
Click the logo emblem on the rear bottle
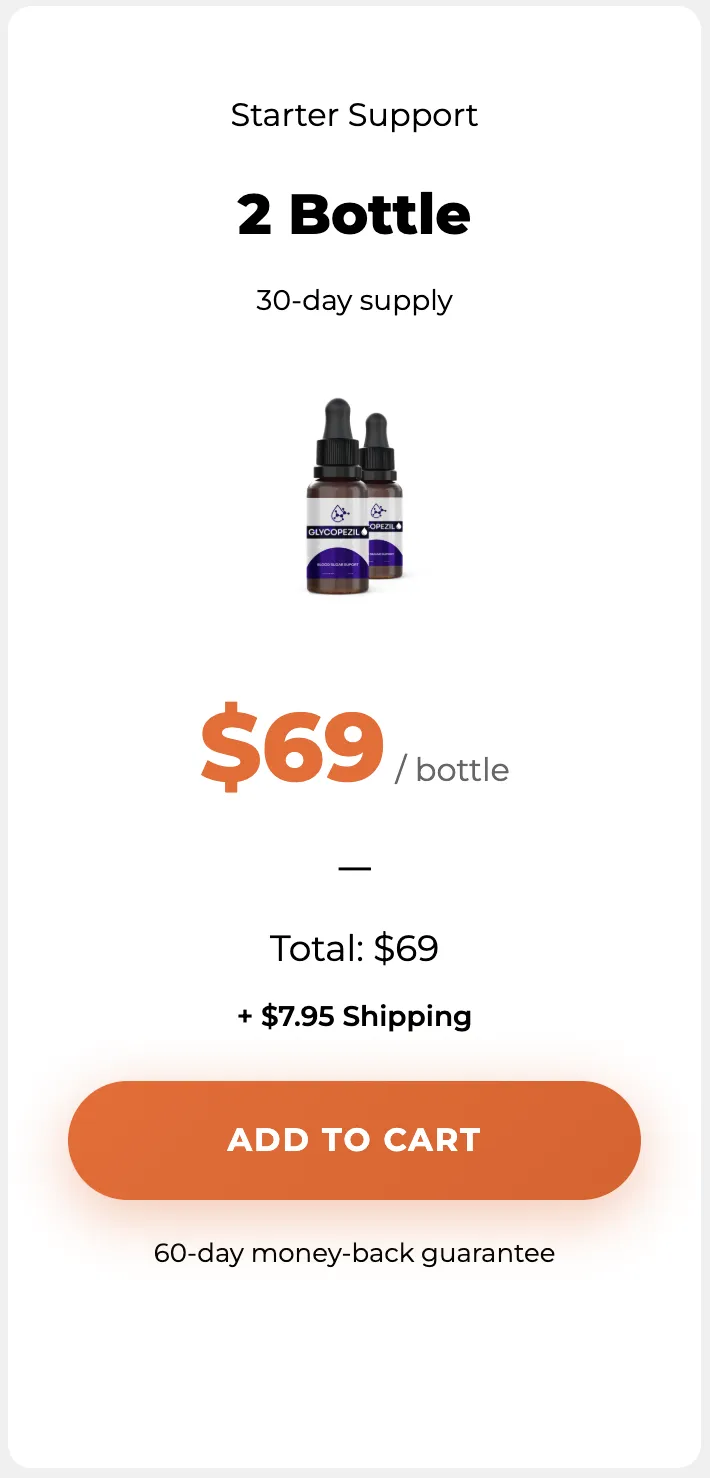tap(378, 510)
